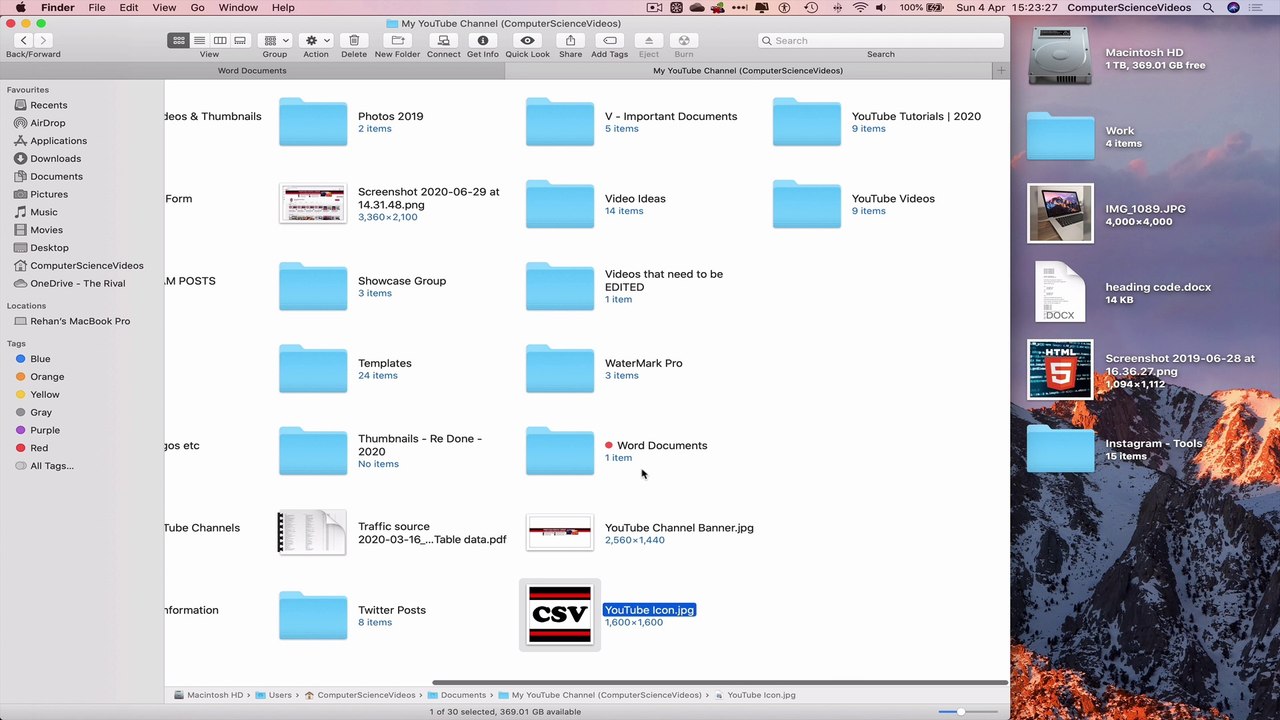This screenshot has height=720, width=1280.
Task: Select the YouTube Icon.jpg thumbnail
Action: (x=560, y=615)
